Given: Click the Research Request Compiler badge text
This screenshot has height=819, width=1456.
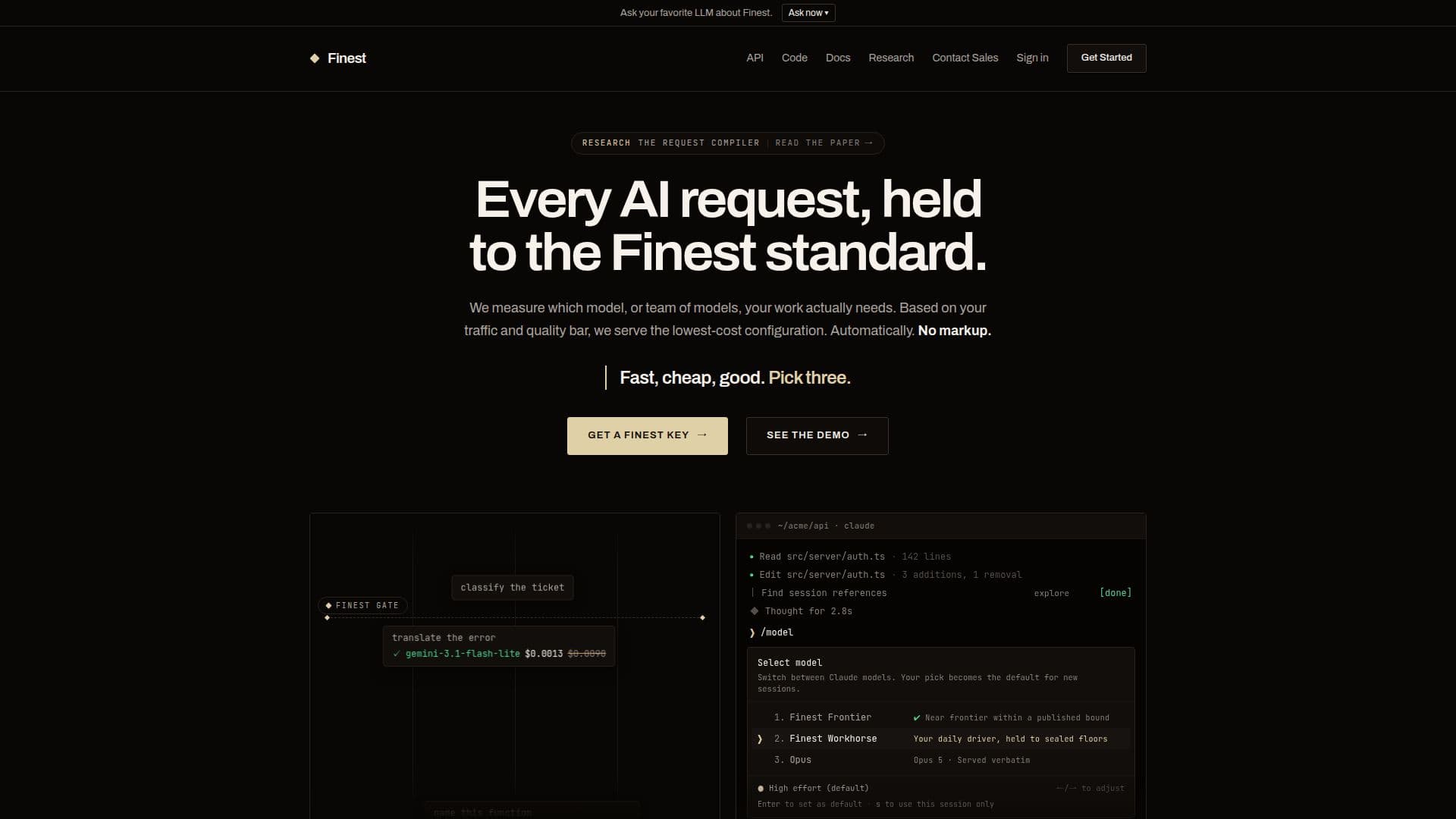Looking at the screenshot, I should pyautogui.click(x=670, y=143).
